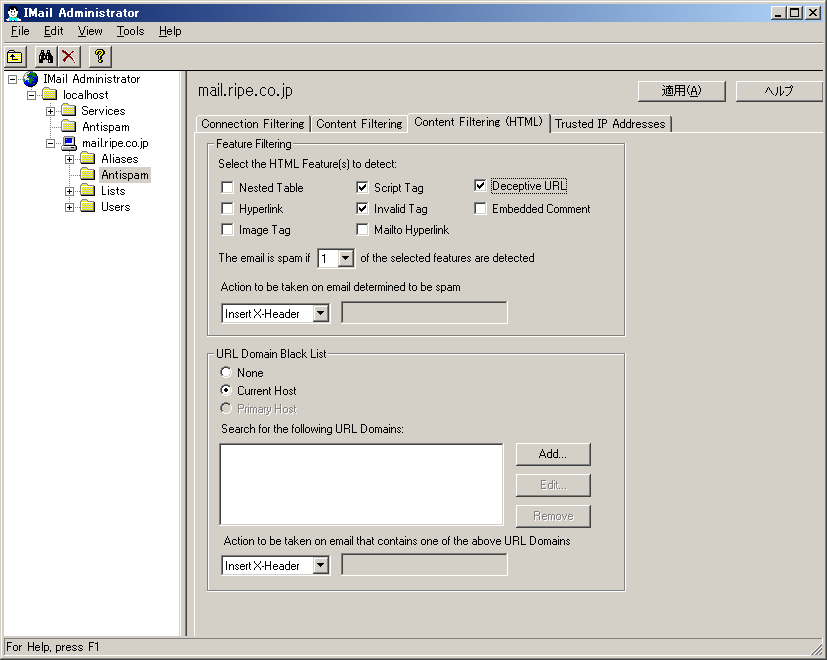Switch to the Connection Filtering tab
Image resolution: width=827 pixels, height=660 pixels.
(253, 123)
